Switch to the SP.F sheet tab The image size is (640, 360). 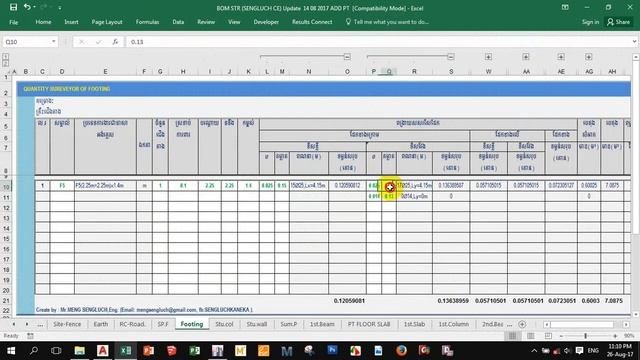162,324
